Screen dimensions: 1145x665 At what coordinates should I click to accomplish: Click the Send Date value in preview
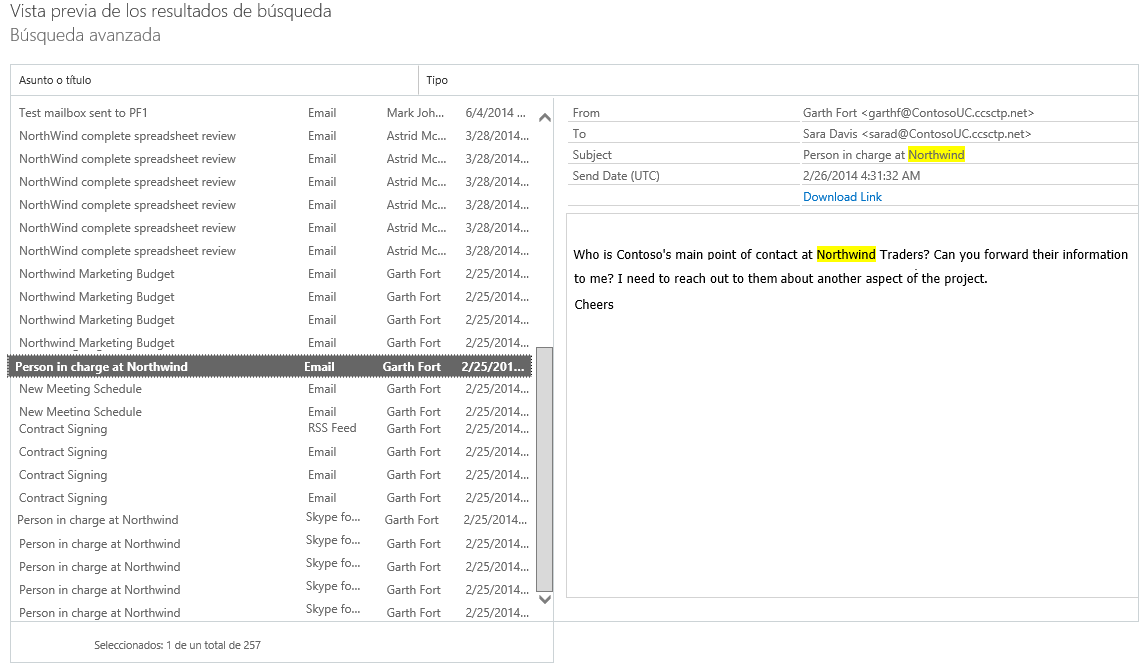[861, 176]
